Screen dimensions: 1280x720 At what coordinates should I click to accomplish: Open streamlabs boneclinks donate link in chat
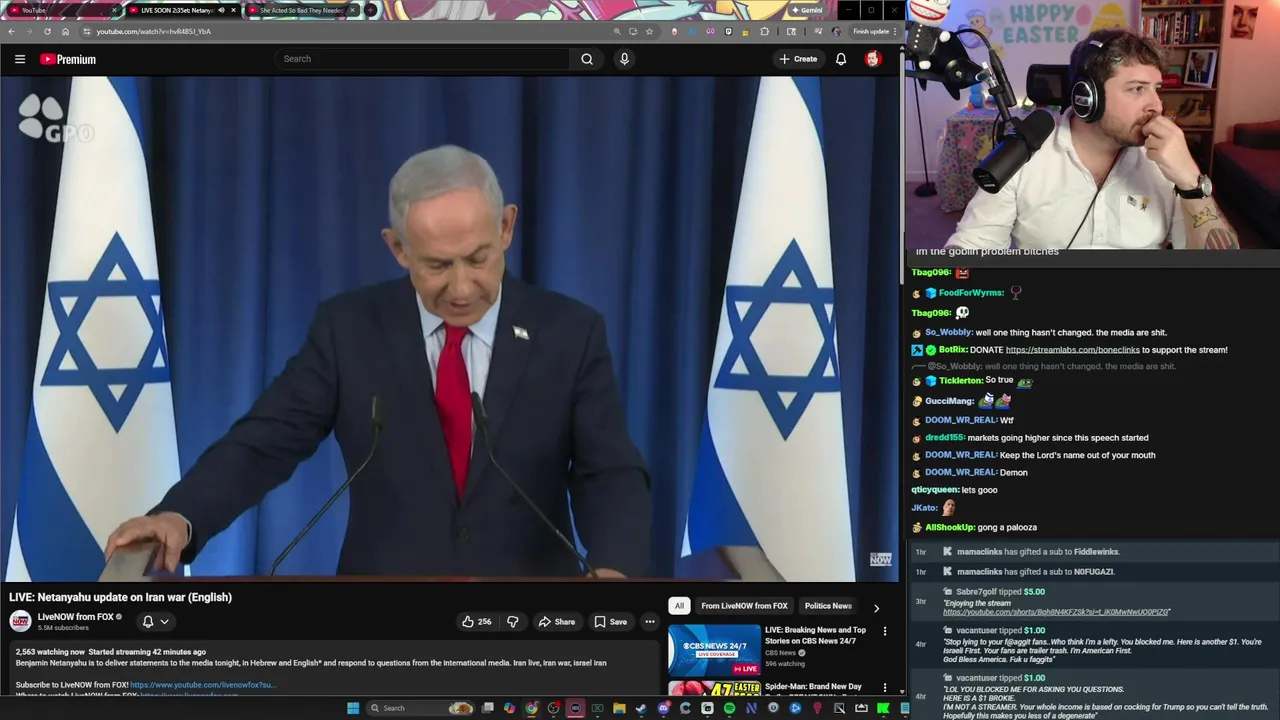tap(1072, 350)
